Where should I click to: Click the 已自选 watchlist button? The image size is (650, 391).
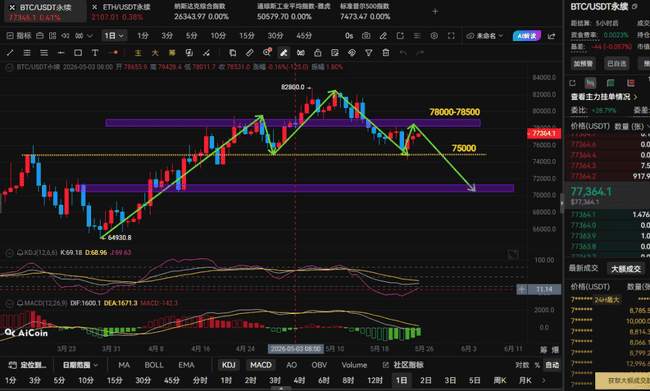[x=617, y=63]
